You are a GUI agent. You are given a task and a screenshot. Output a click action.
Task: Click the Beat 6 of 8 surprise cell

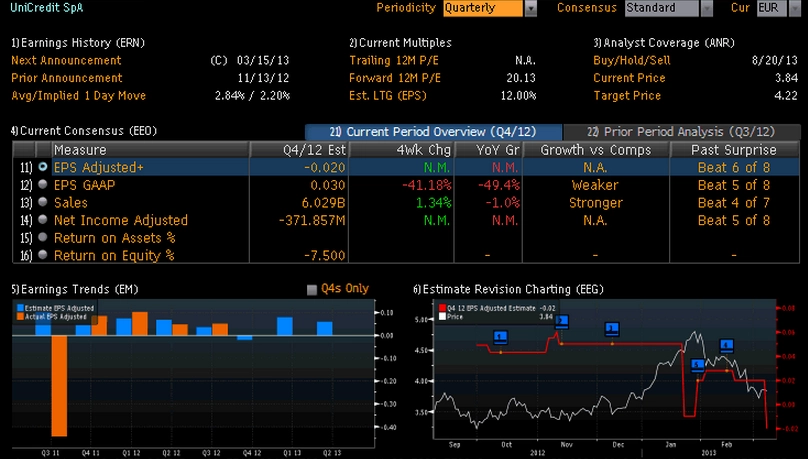coord(734,167)
